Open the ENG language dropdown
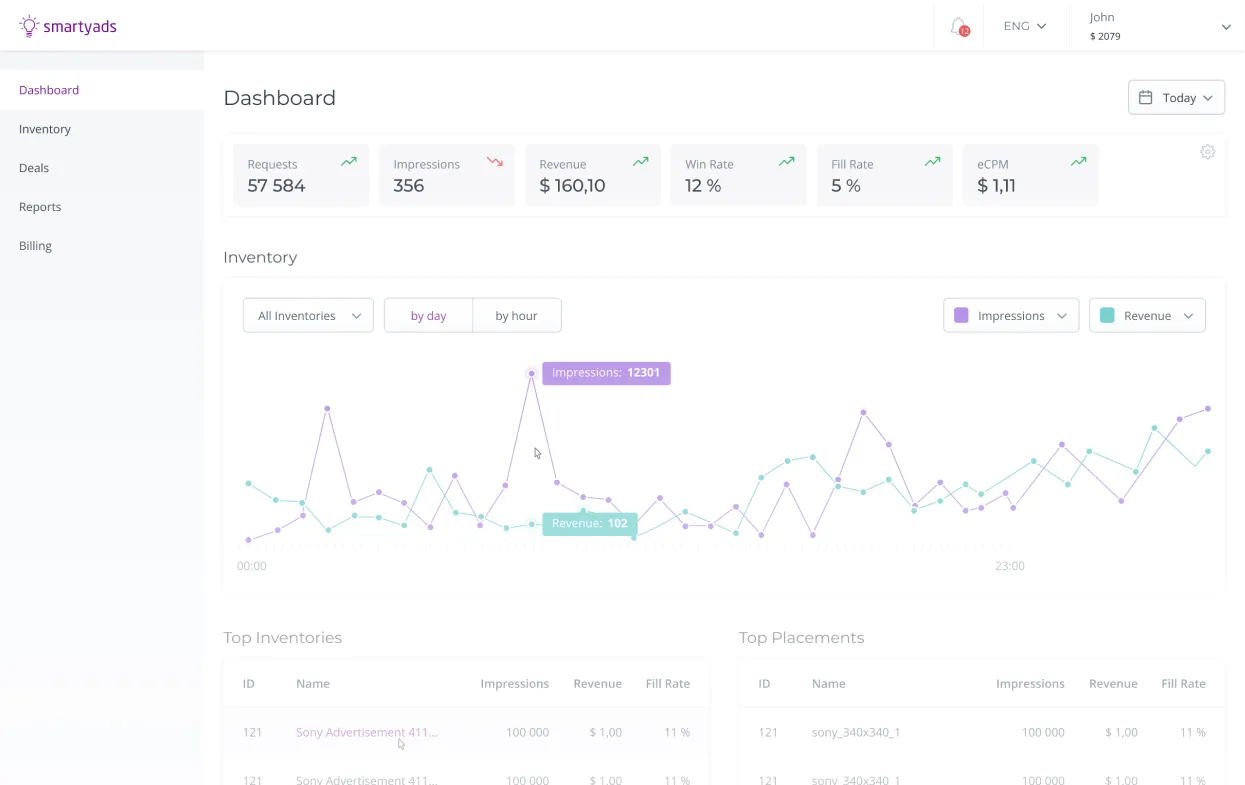This screenshot has width=1245, height=785. [x=1023, y=26]
